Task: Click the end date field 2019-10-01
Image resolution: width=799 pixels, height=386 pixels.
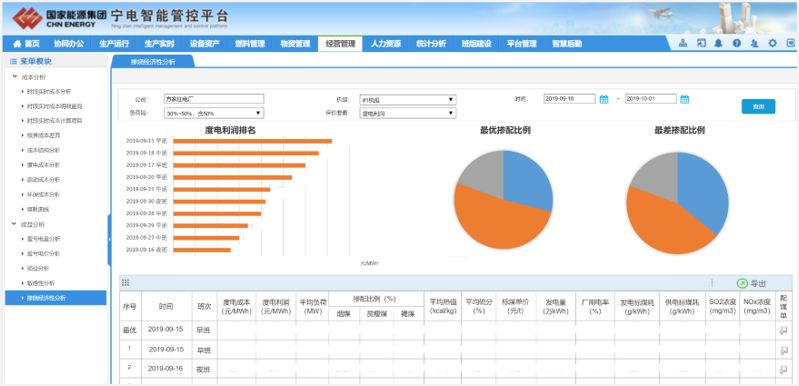Action: click(651, 99)
